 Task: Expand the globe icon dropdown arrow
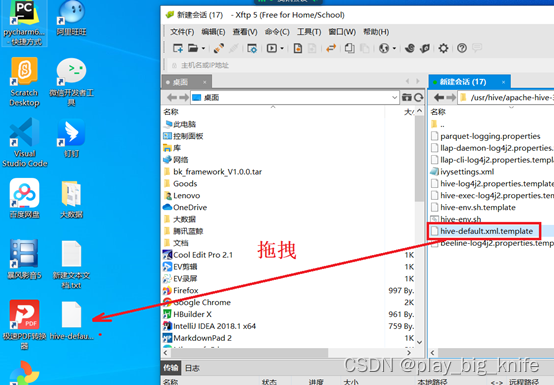click(x=394, y=48)
